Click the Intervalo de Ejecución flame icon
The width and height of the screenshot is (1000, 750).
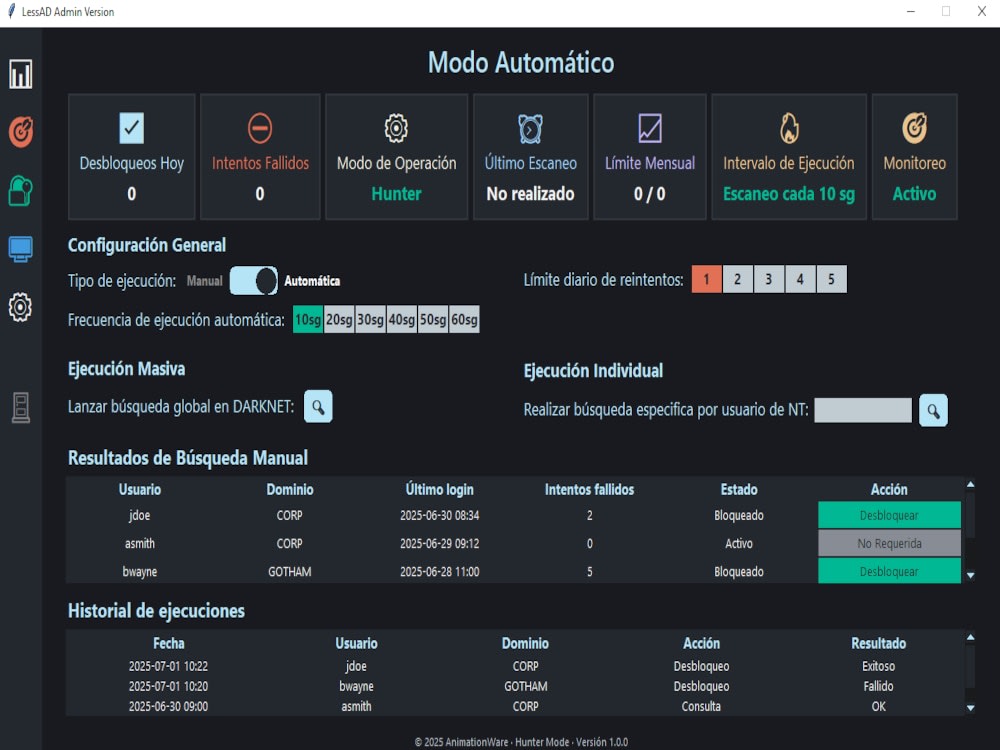tap(789, 128)
